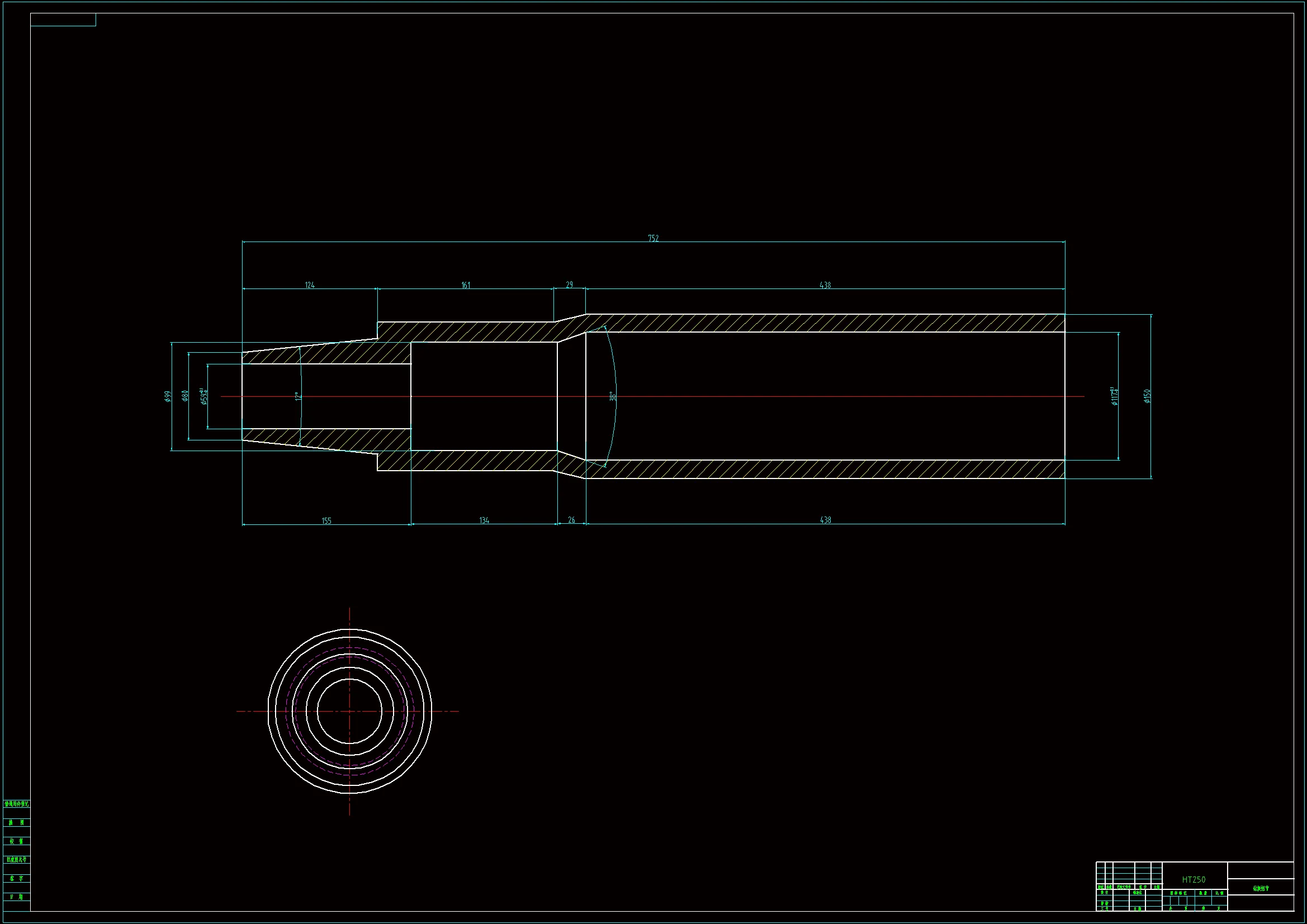Select the 借通用件登记 cell on left edge
The width and height of the screenshot is (1307, 924).
click(x=17, y=804)
